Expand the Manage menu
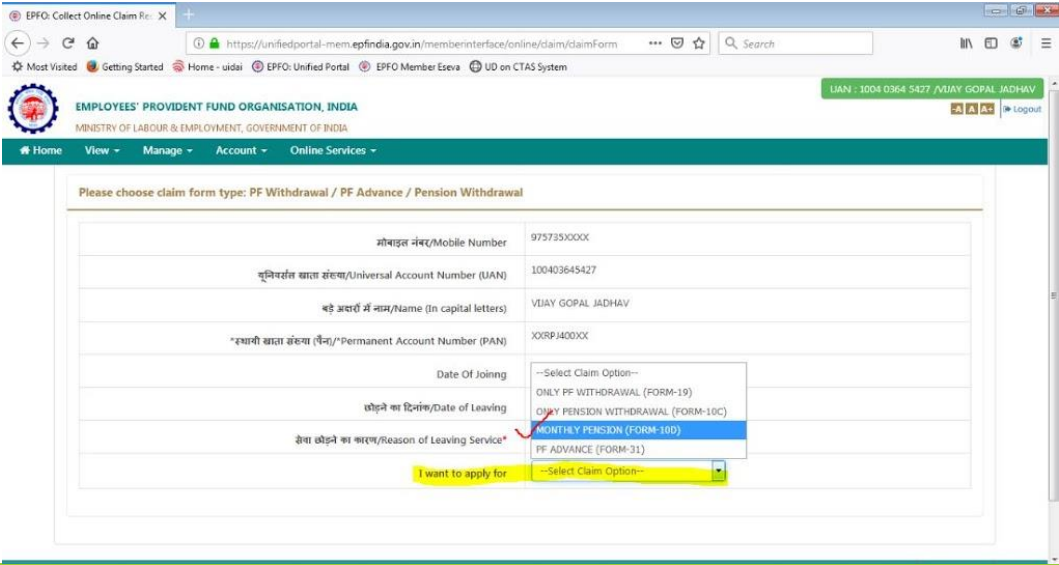 167,151
